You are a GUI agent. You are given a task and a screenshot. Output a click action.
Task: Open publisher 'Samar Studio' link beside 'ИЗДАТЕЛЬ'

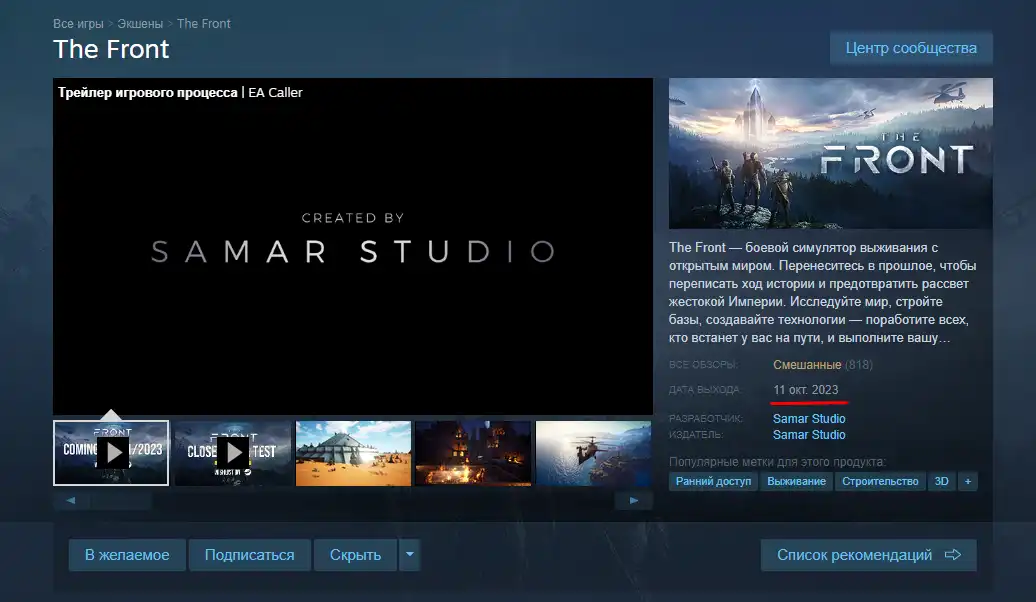click(809, 435)
